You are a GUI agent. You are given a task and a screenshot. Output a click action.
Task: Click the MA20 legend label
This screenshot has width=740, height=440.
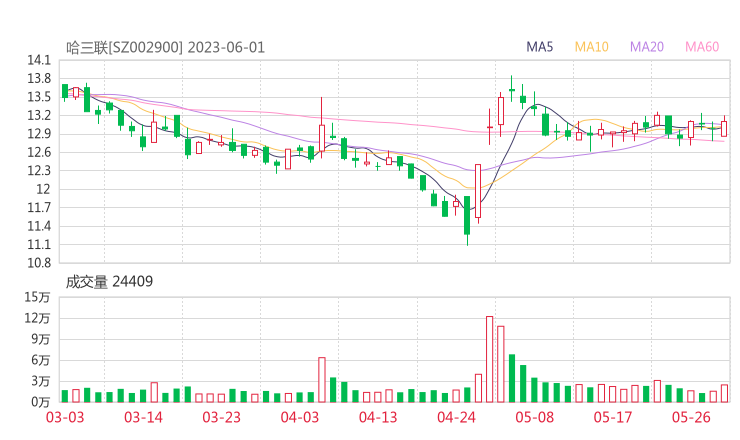[647, 47]
